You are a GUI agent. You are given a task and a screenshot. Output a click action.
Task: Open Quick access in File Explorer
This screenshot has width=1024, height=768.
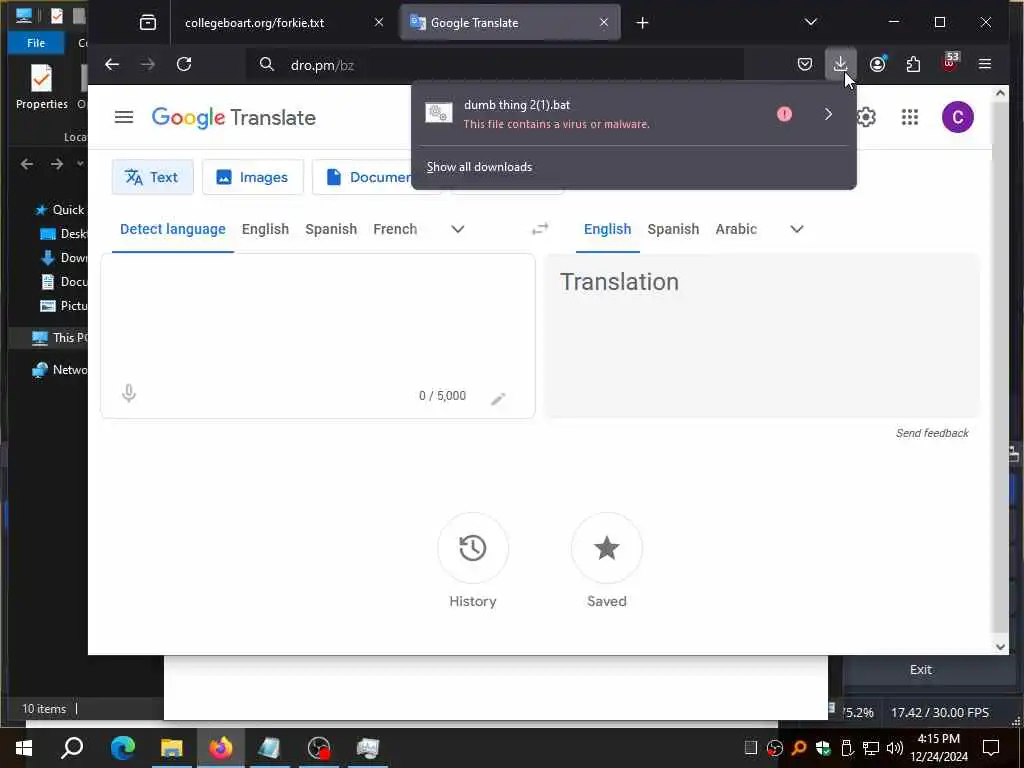point(59,210)
